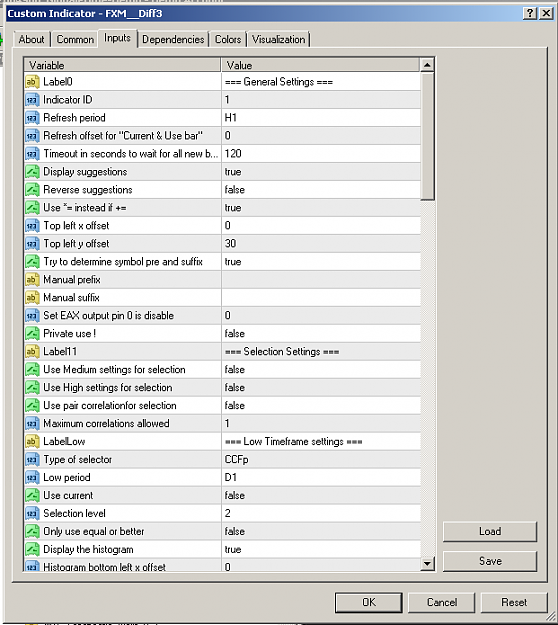558x625 pixels.
Task: Click the integer icon next to Indicator ID
Action: tap(32, 100)
